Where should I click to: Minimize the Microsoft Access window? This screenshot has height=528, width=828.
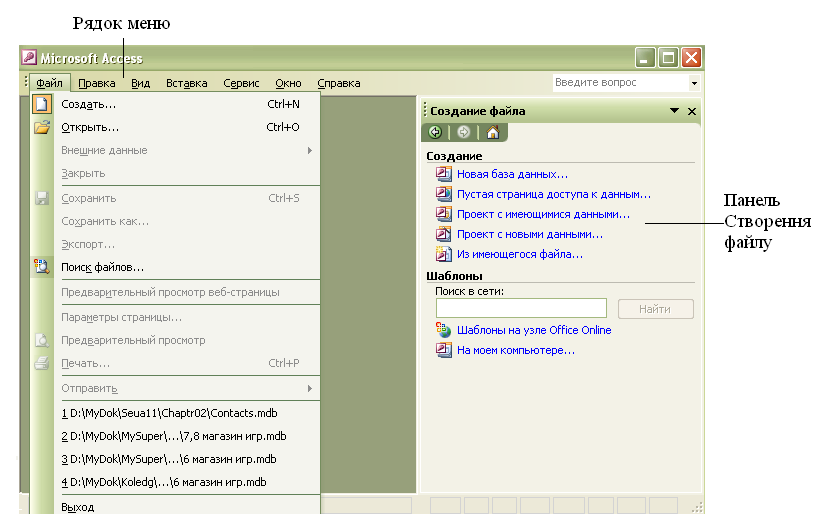coord(645,58)
